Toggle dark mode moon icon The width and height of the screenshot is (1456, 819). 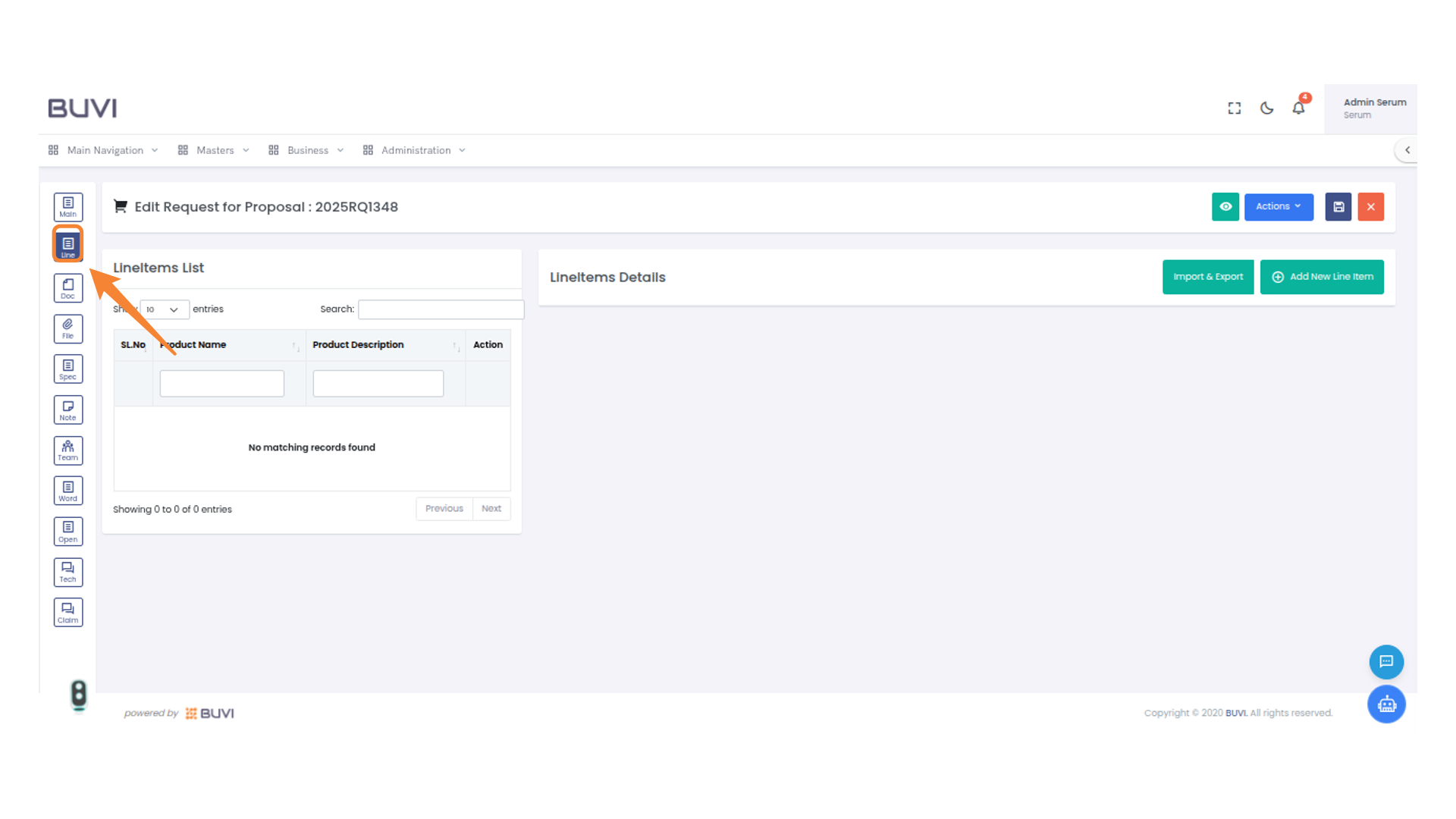click(1266, 108)
